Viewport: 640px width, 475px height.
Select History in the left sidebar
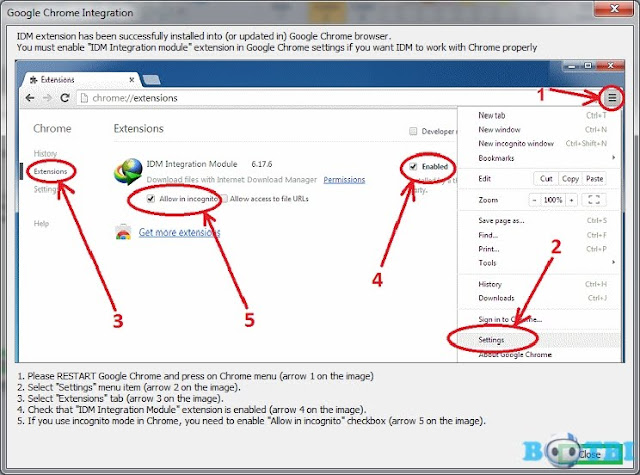[x=45, y=153]
